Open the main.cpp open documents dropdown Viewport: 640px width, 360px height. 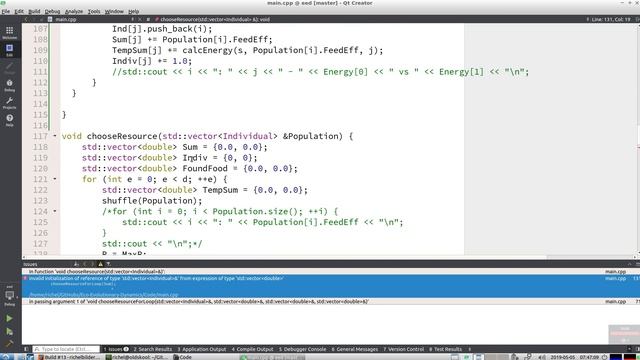tap(132, 19)
